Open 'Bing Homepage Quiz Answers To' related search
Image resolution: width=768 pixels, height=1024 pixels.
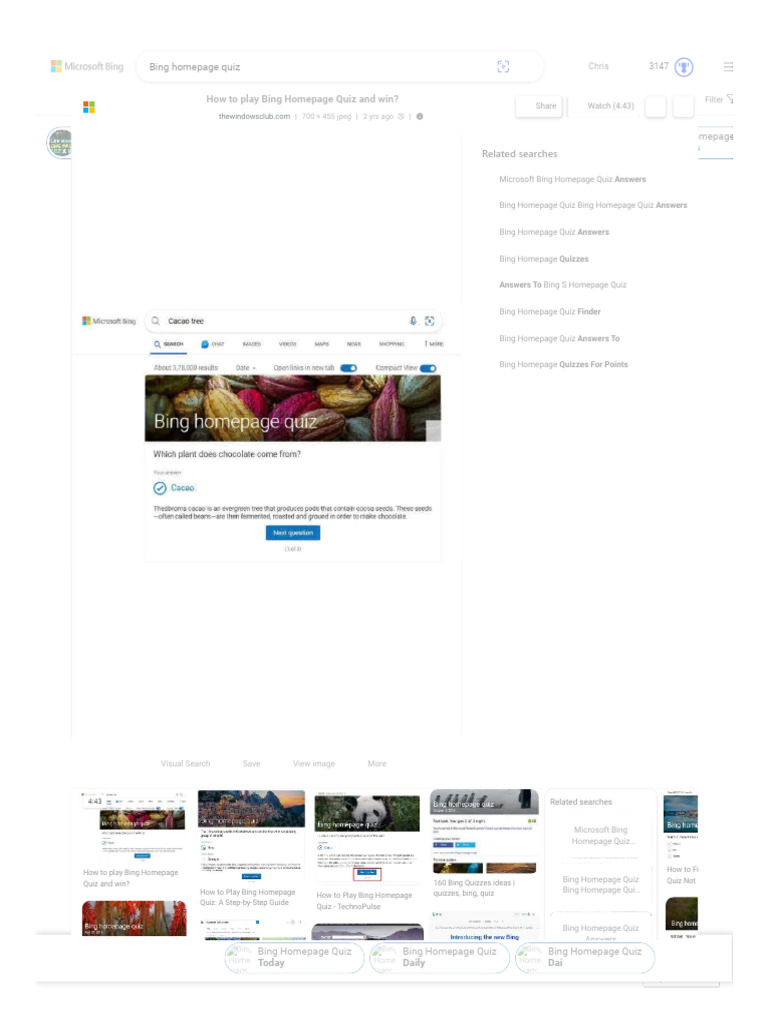[560, 338]
